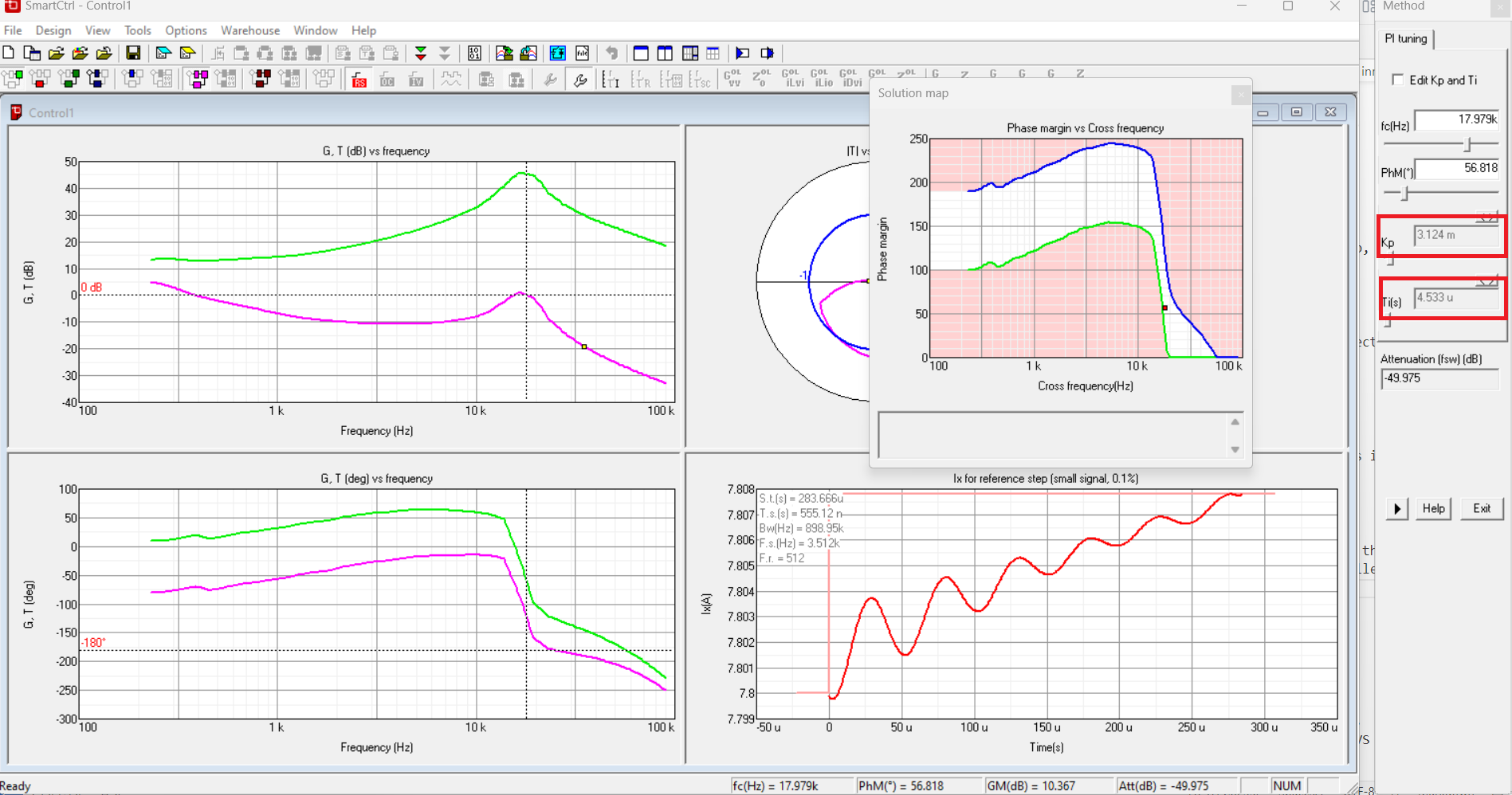Click the Save floppy disk icon

pyautogui.click(x=133, y=53)
